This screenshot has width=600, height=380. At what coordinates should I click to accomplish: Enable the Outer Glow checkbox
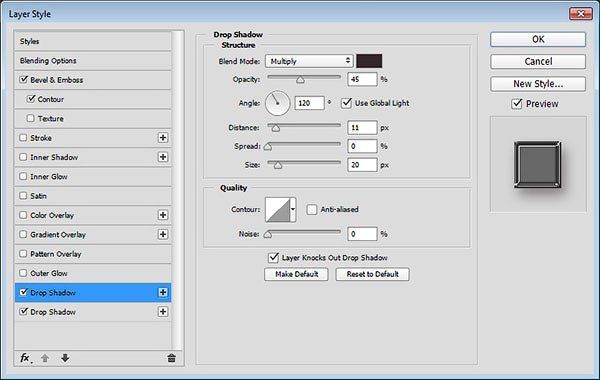[23, 273]
